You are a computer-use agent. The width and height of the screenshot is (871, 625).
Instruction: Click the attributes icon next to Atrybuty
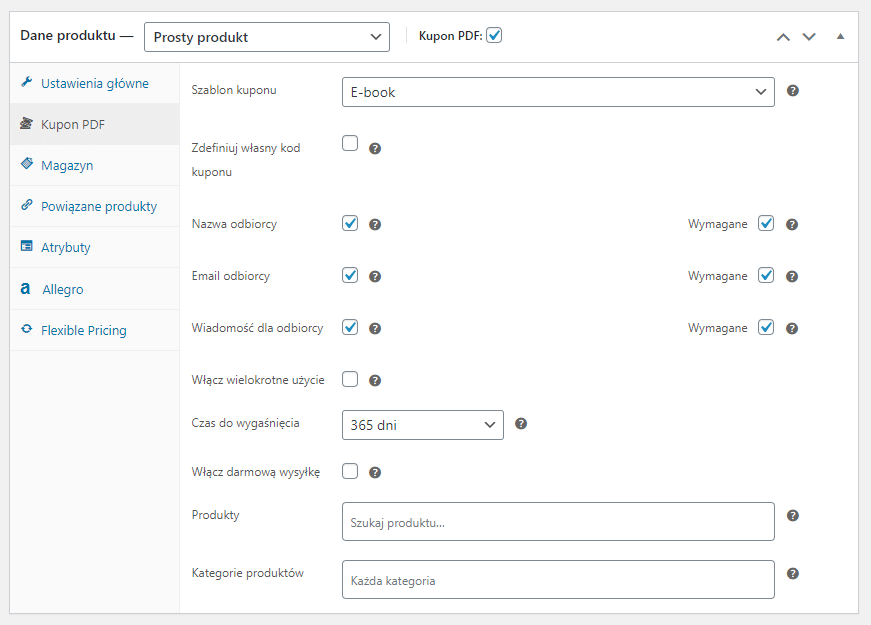pyautogui.click(x=28, y=247)
